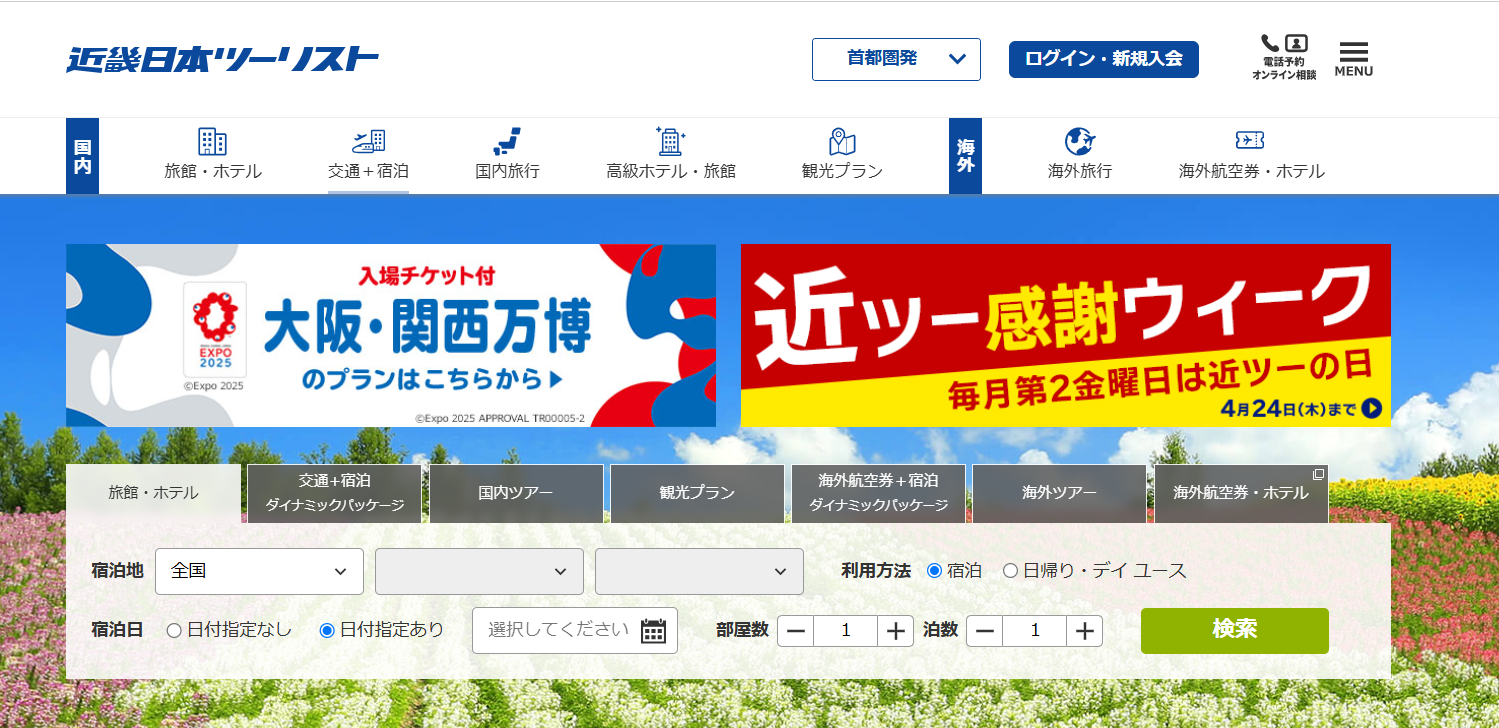Select the 国内旅行 Japan map icon

(x=507, y=142)
